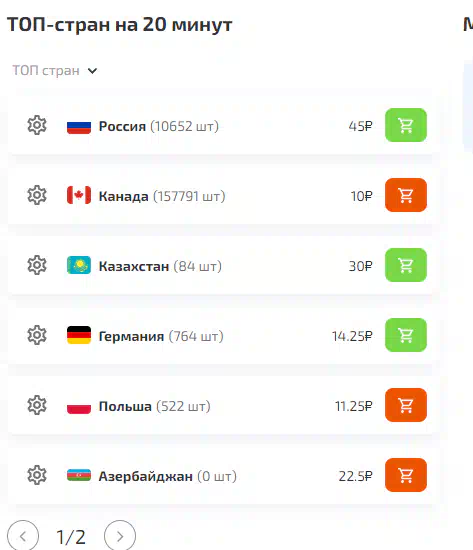The height and width of the screenshot is (550, 473).
Task: Add Казахстан number to cart
Action: (406, 265)
